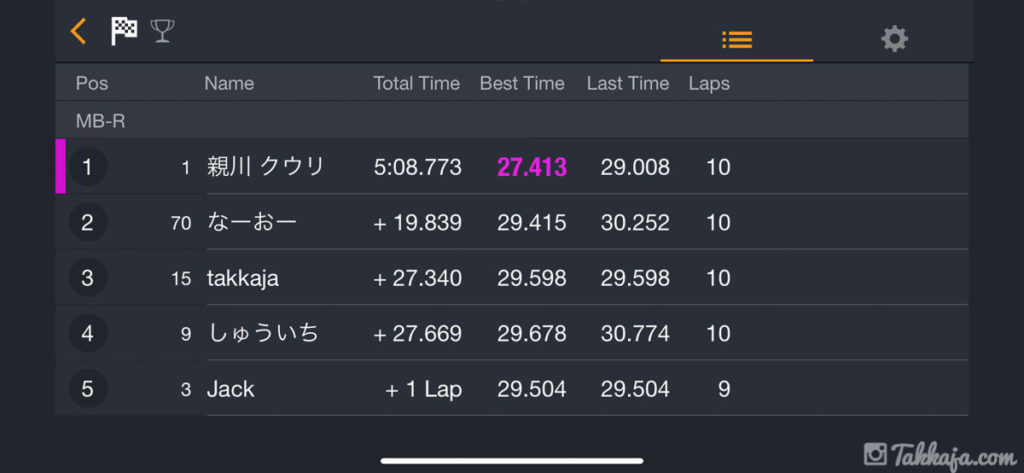The width and height of the screenshot is (1024, 473).
Task: Collapse the MB-R class group header
Action: pos(100,121)
